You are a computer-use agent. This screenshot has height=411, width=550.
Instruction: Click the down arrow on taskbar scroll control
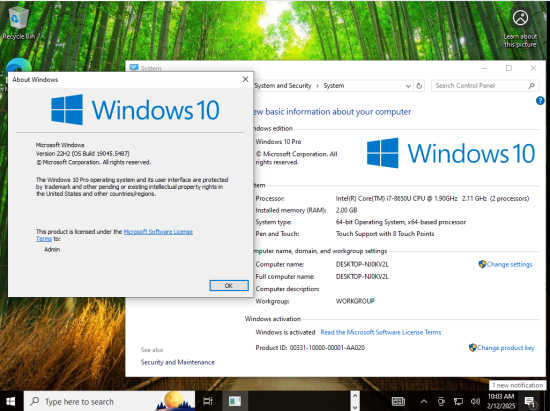coord(355,407)
